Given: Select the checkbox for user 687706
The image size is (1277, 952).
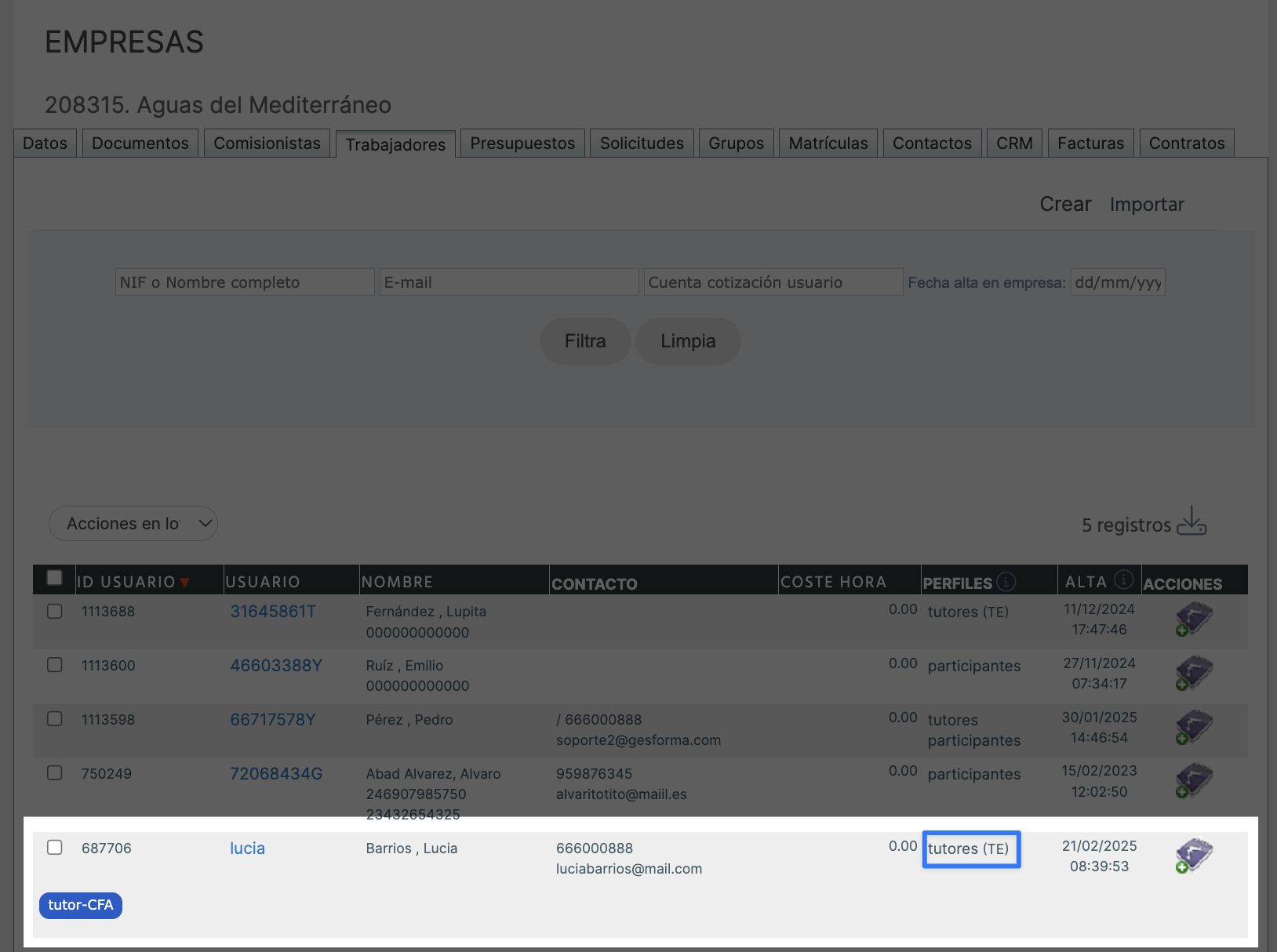Looking at the screenshot, I should 55,847.
